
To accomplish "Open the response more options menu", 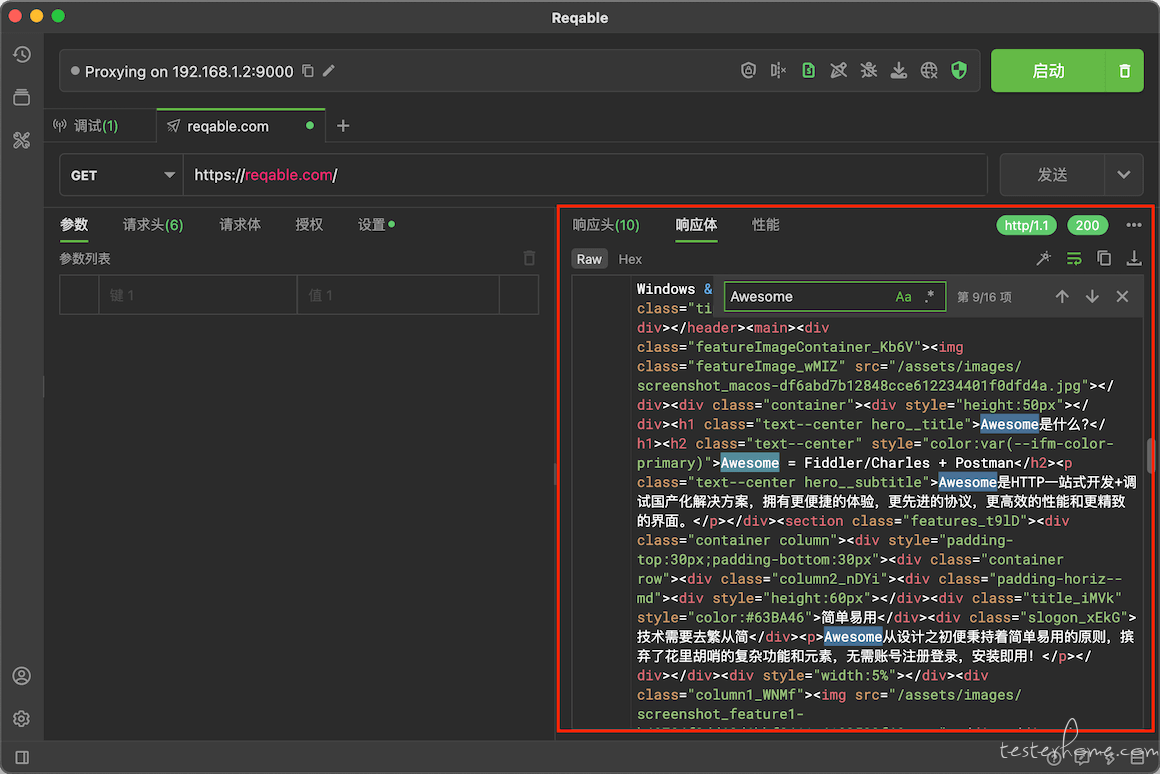I will pos(1133,225).
